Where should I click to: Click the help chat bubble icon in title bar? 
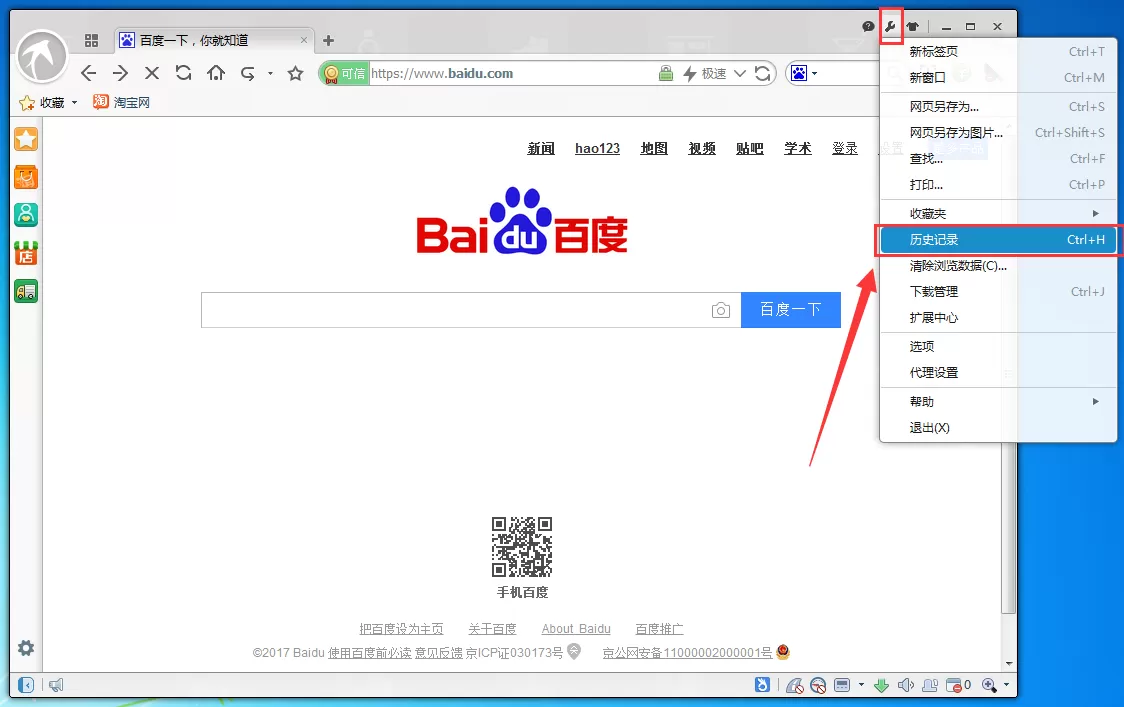click(868, 27)
